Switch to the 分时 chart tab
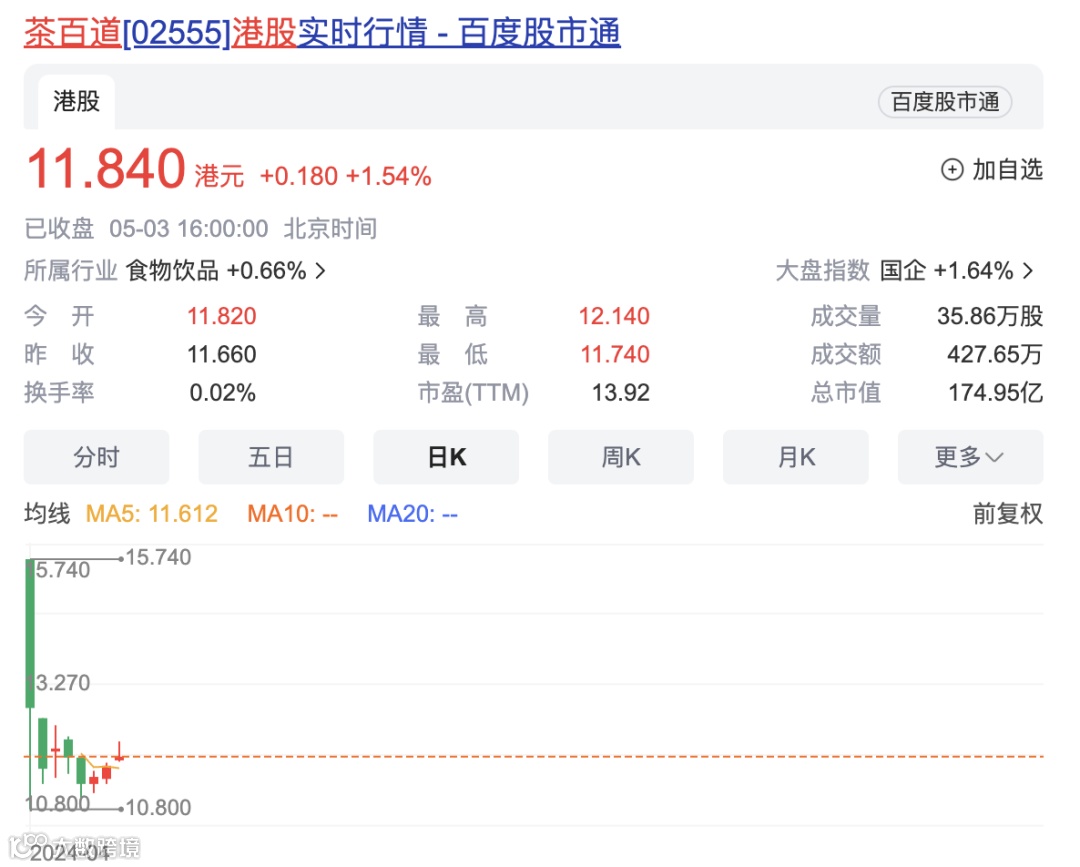Image resolution: width=1080 pixels, height=867 pixels. 96,457
